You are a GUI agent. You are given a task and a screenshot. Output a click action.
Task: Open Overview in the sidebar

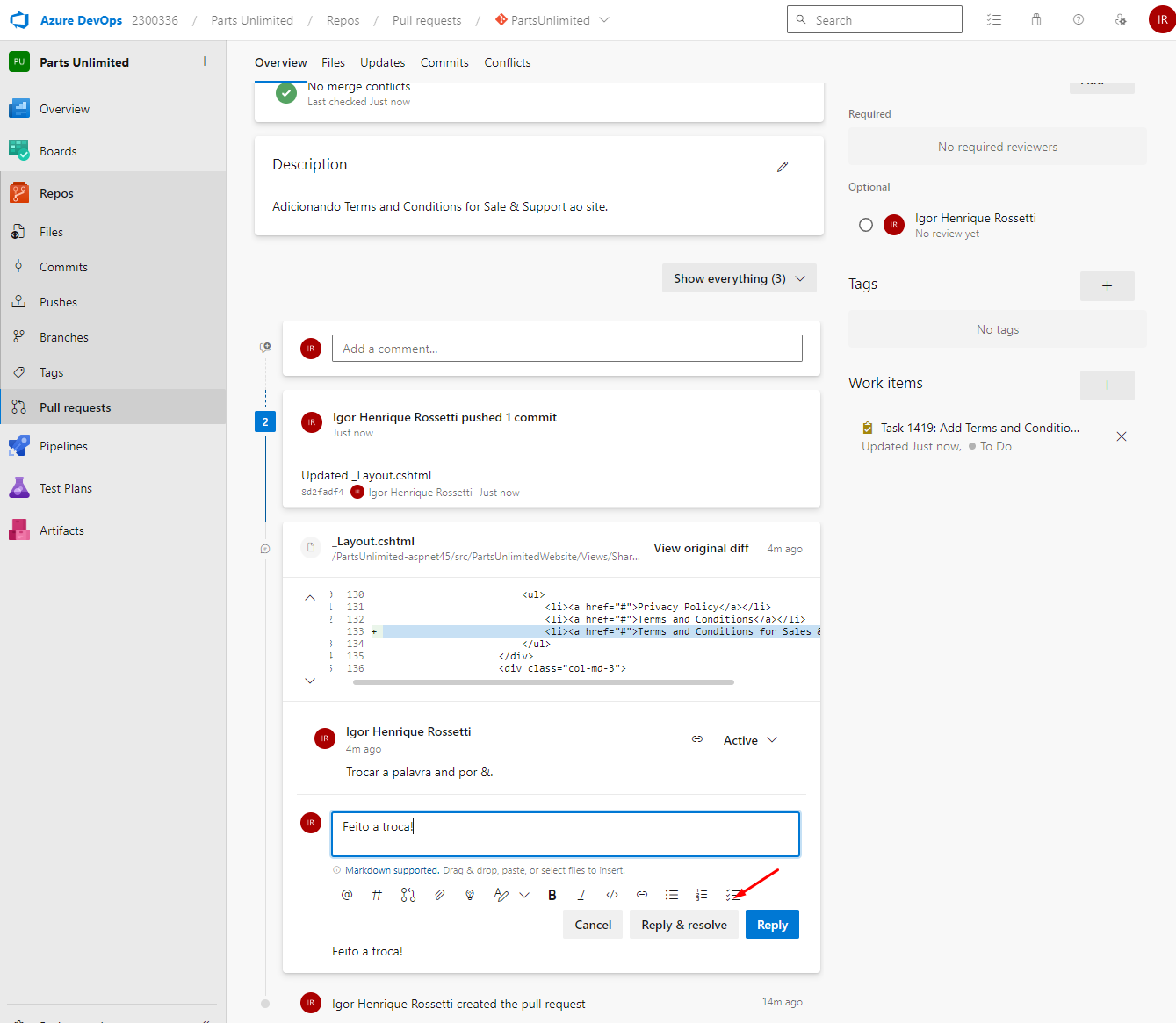click(112, 109)
